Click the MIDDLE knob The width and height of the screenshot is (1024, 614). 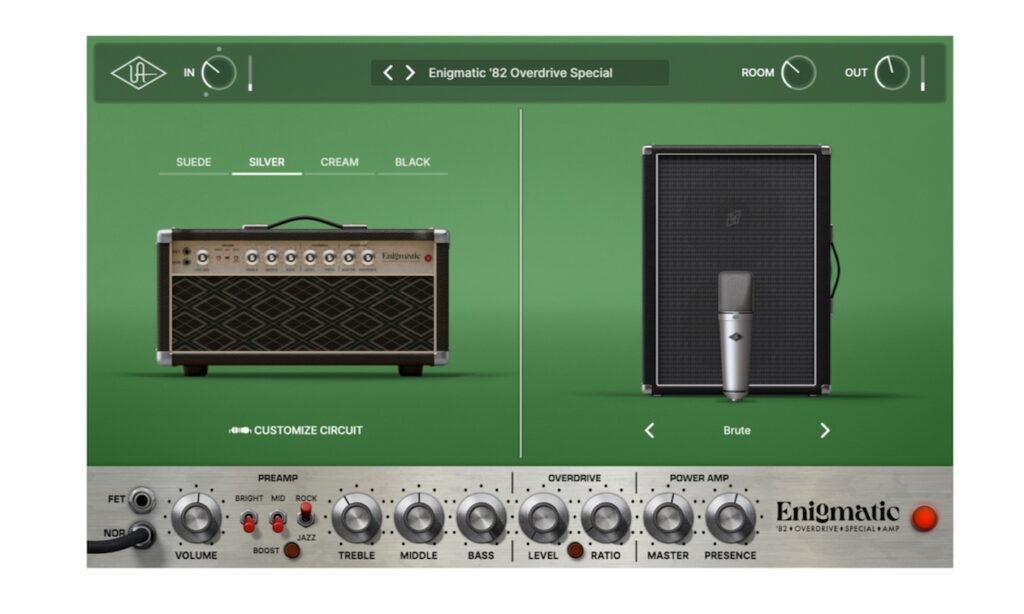(x=419, y=518)
